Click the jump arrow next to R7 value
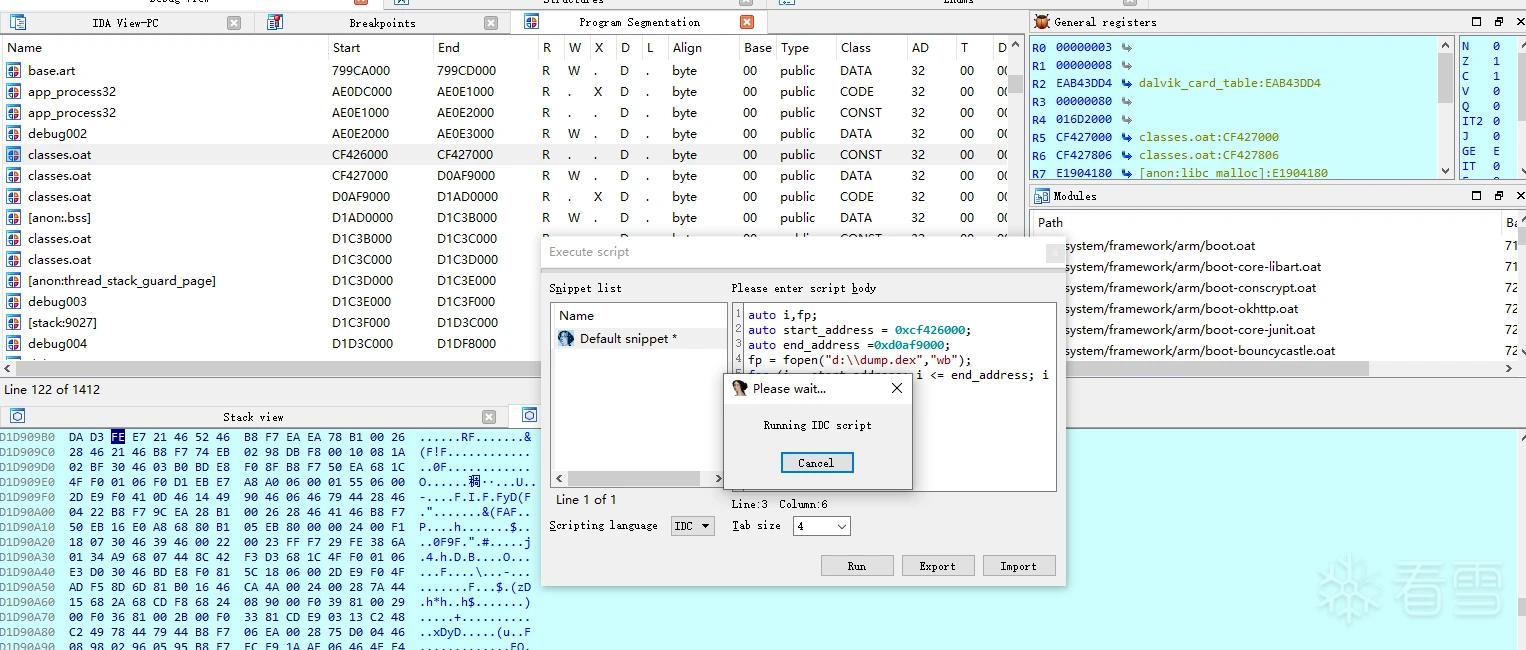Screen dimensions: 1526x650 [1127, 173]
